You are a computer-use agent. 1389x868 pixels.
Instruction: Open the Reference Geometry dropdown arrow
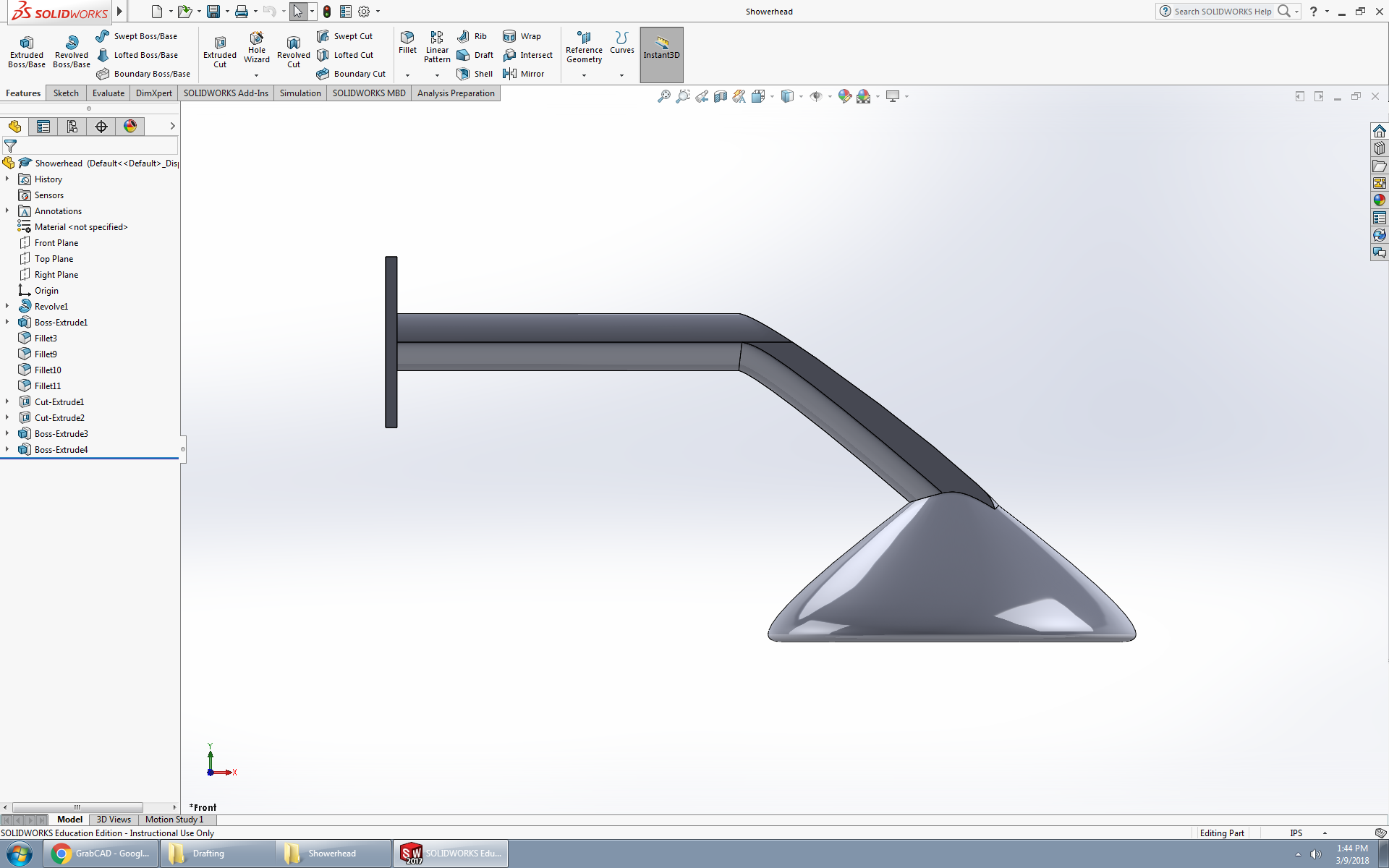pos(584,75)
